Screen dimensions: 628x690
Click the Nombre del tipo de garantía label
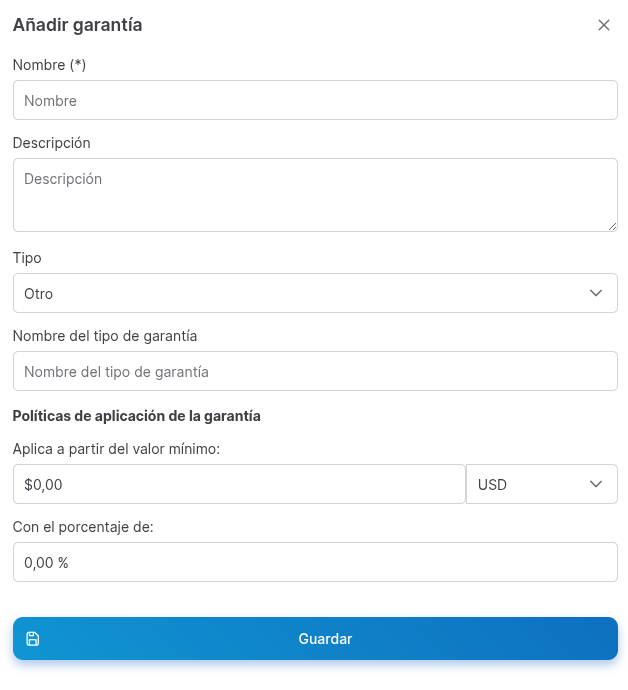pos(105,336)
